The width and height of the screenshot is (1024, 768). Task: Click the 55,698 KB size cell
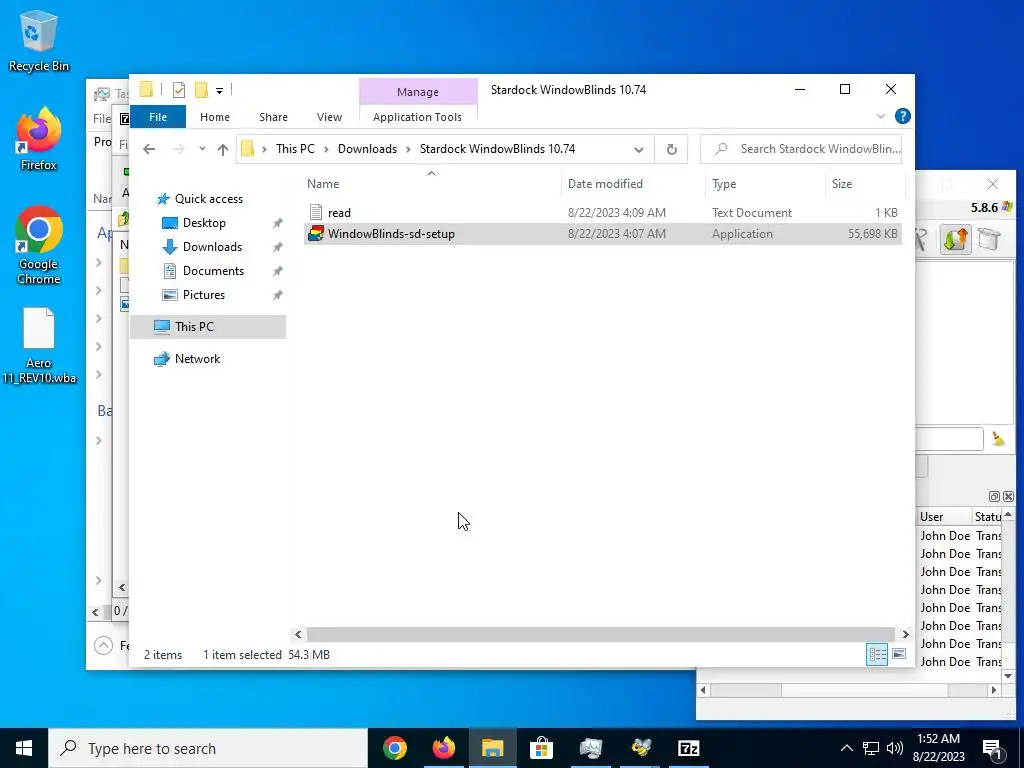tap(872, 234)
